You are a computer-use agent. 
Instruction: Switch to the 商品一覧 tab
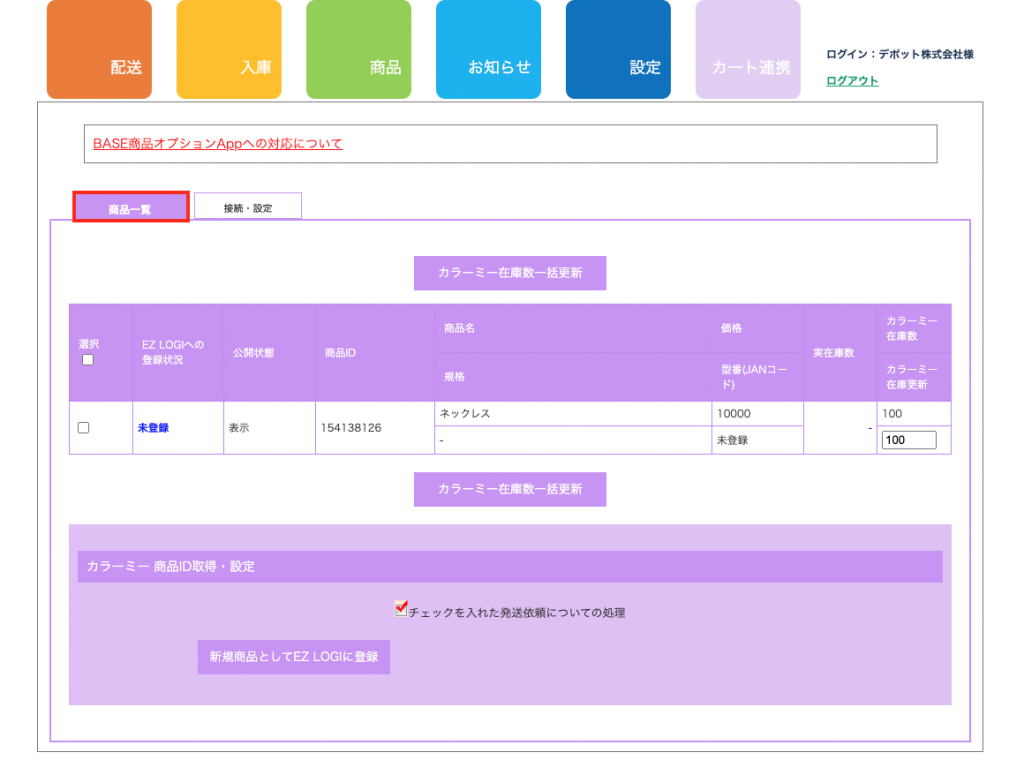(131, 208)
